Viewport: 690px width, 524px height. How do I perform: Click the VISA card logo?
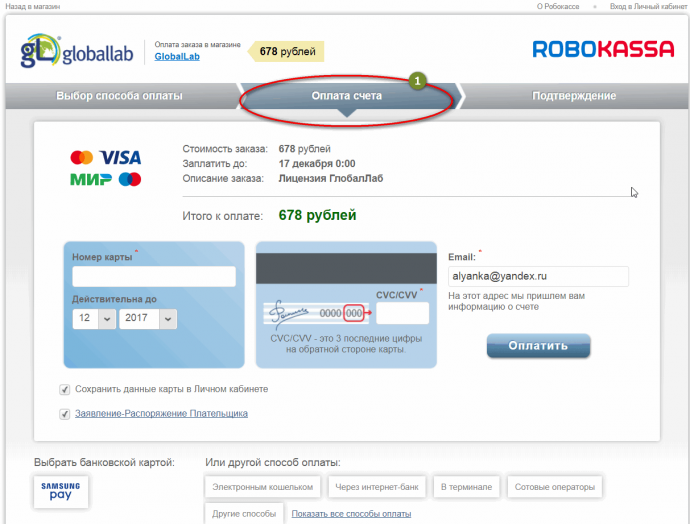click(120, 158)
